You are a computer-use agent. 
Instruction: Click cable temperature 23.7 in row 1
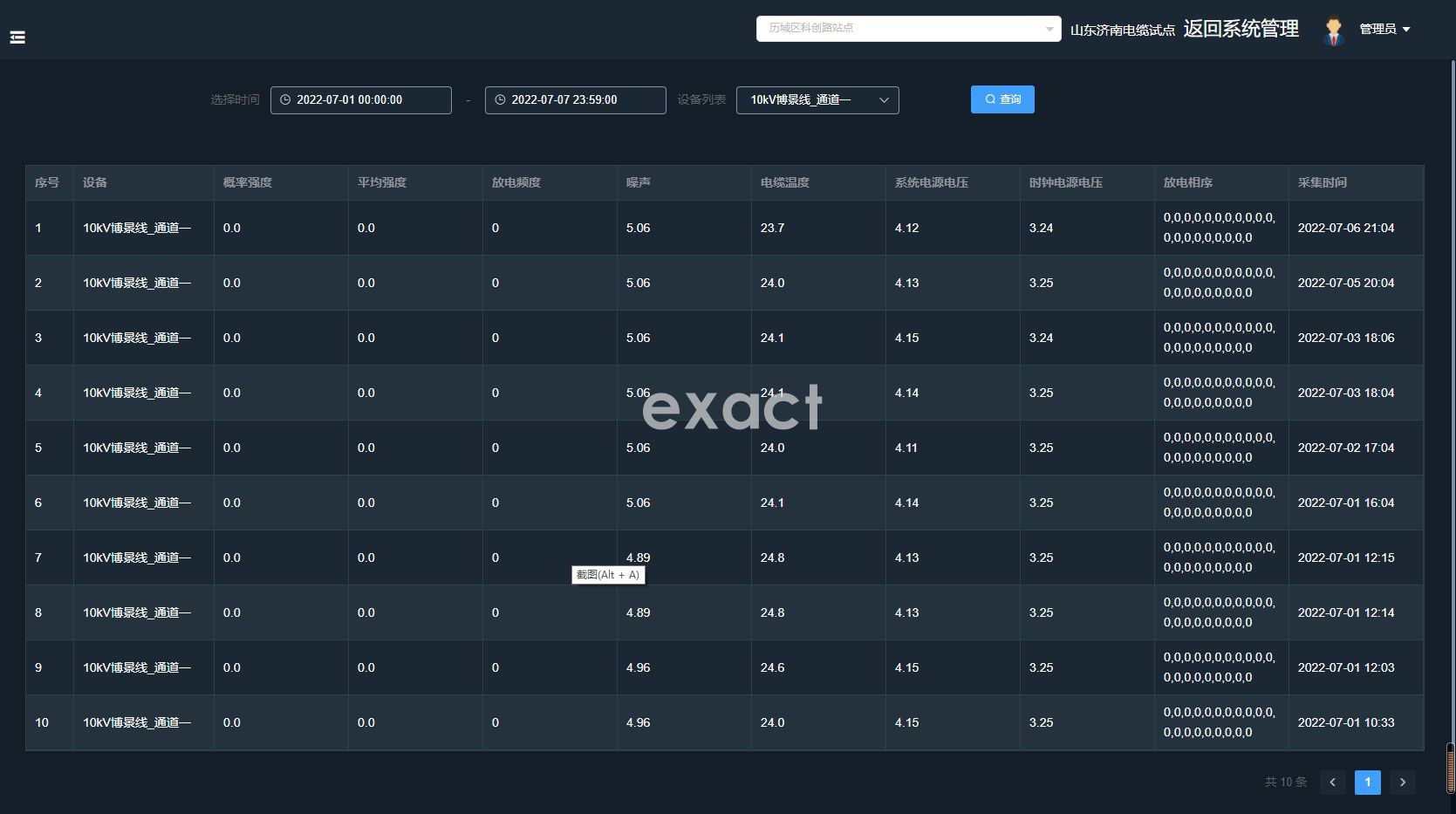(772, 229)
